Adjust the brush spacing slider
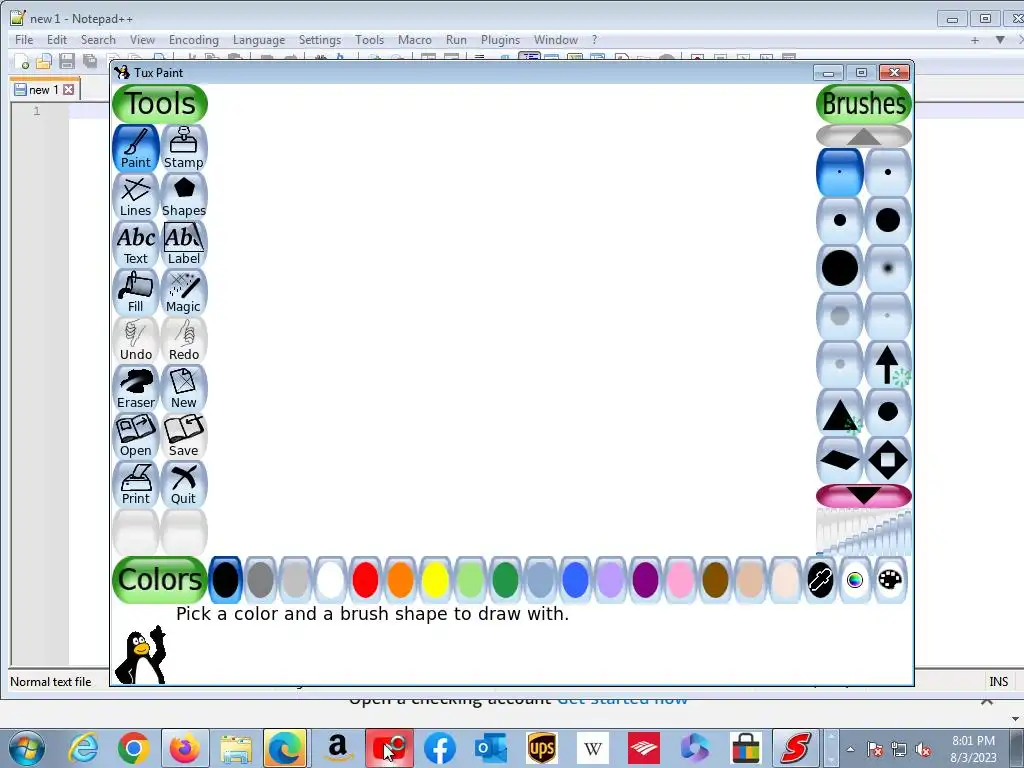1024x768 pixels. point(863,532)
